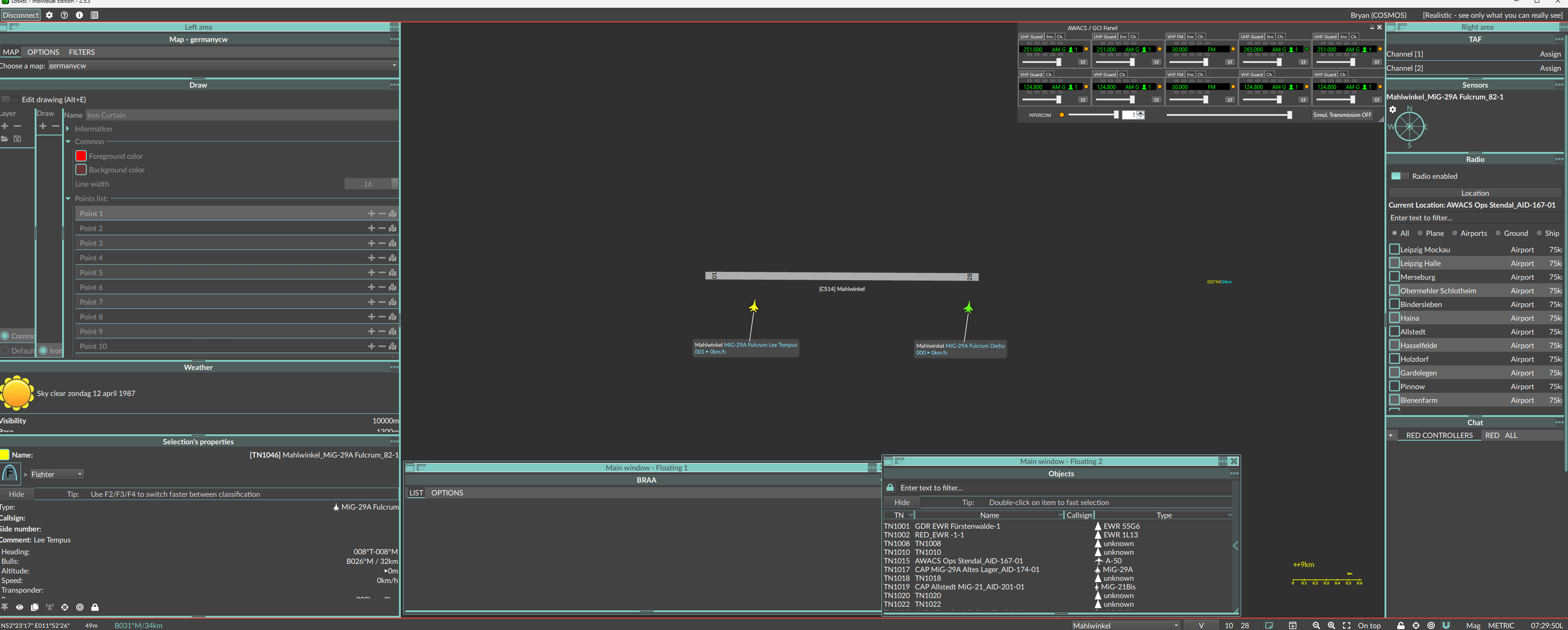The height and width of the screenshot is (630, 1568).
Task: Click the Disconnect button
Action: (x=21, y=15)
